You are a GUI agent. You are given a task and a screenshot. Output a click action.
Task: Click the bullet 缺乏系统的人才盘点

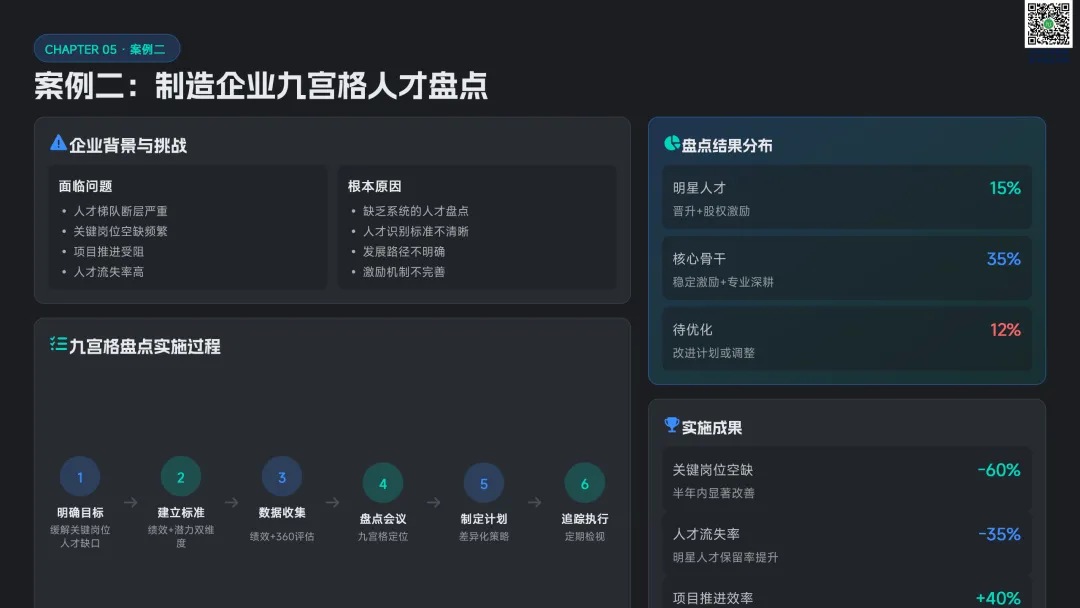pyautogui.click(x=415, y=211)
